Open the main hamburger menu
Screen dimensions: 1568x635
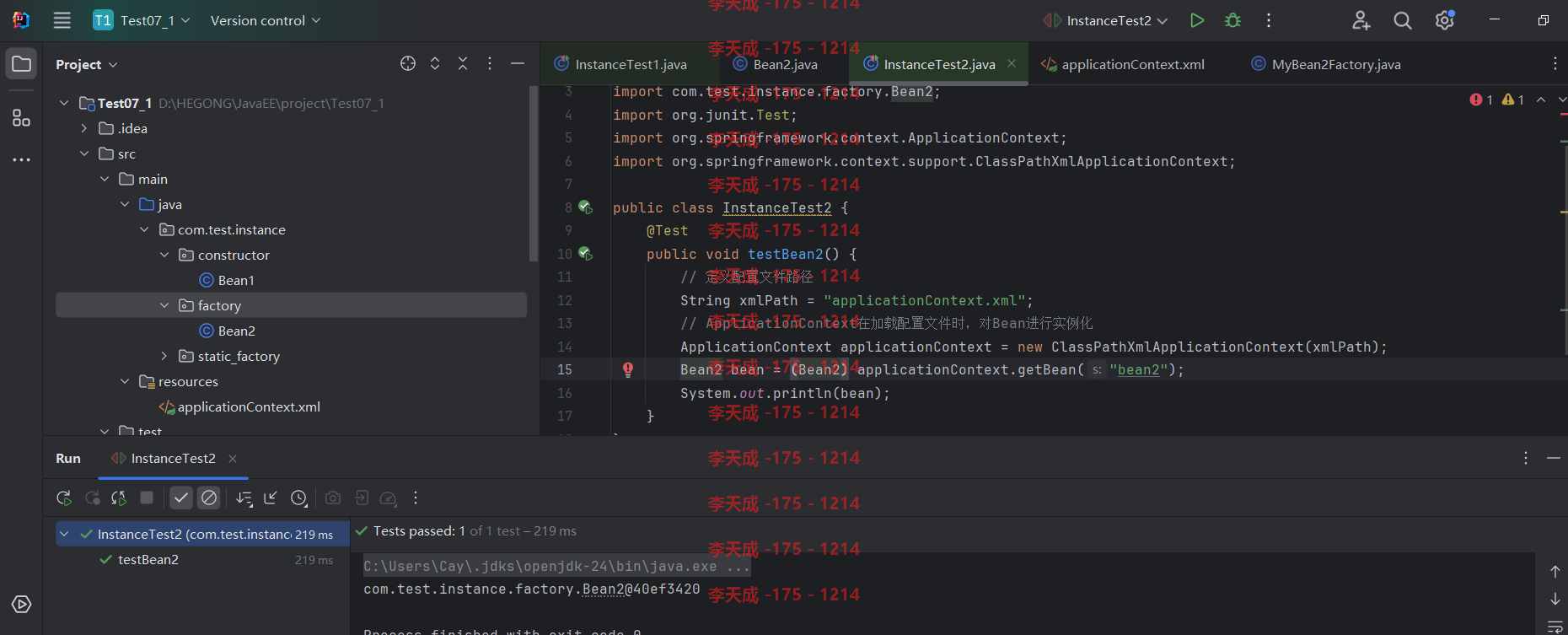pos(62,20)
